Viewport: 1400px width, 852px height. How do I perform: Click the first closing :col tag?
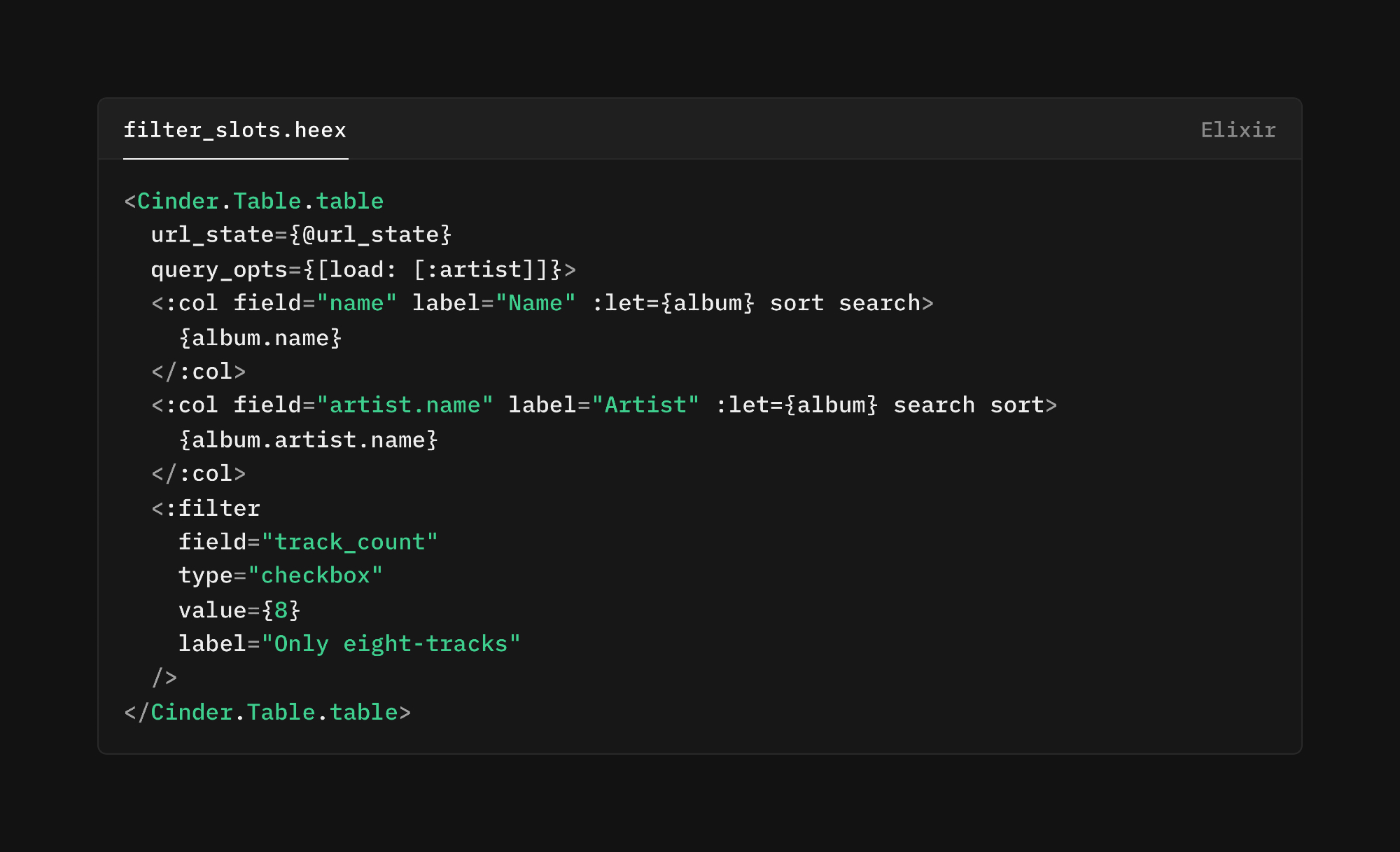199,372
